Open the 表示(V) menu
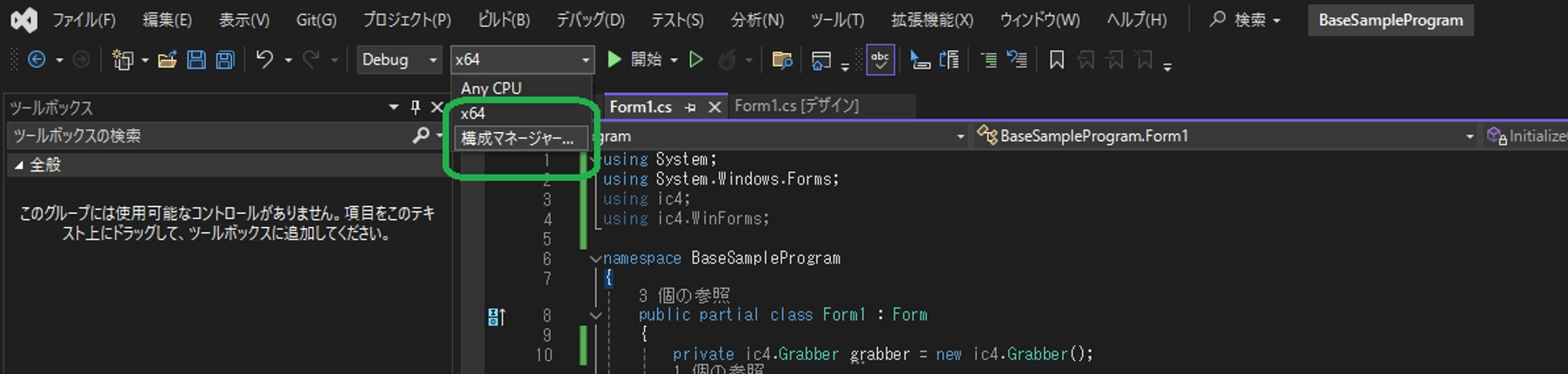1568x374 pixels. 243,19
